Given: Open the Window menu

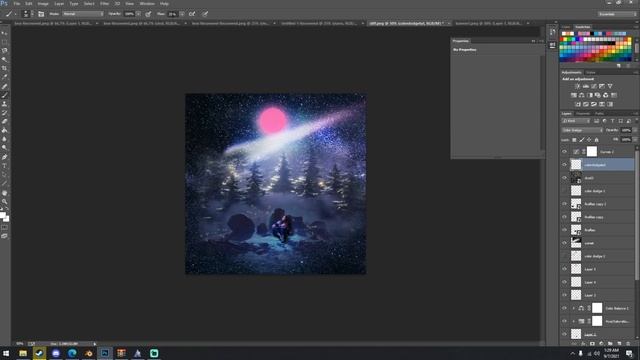Looking at the screenshot, I should click(147, 4).
